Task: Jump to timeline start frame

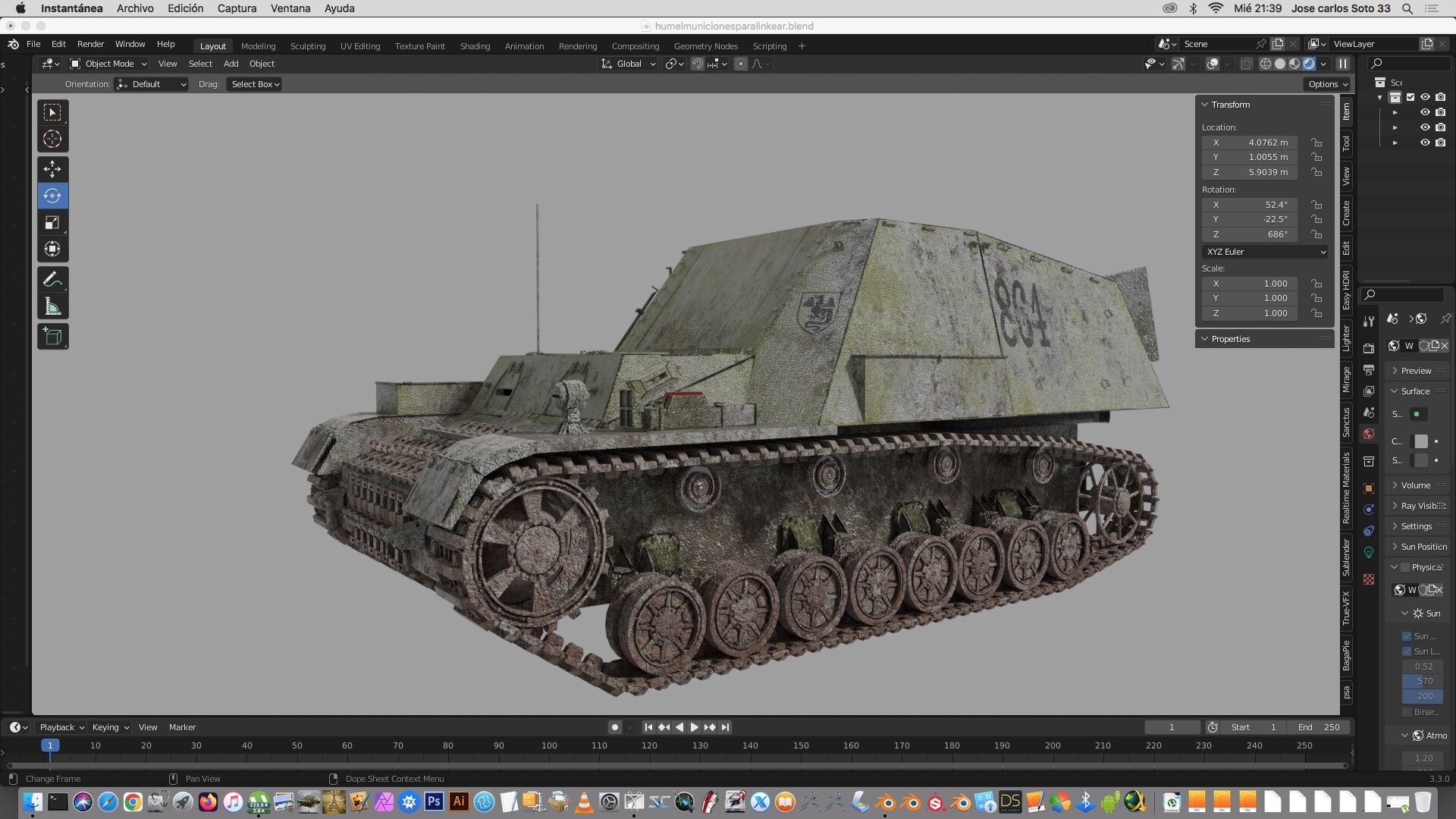Action: click(x=648, y=727)
